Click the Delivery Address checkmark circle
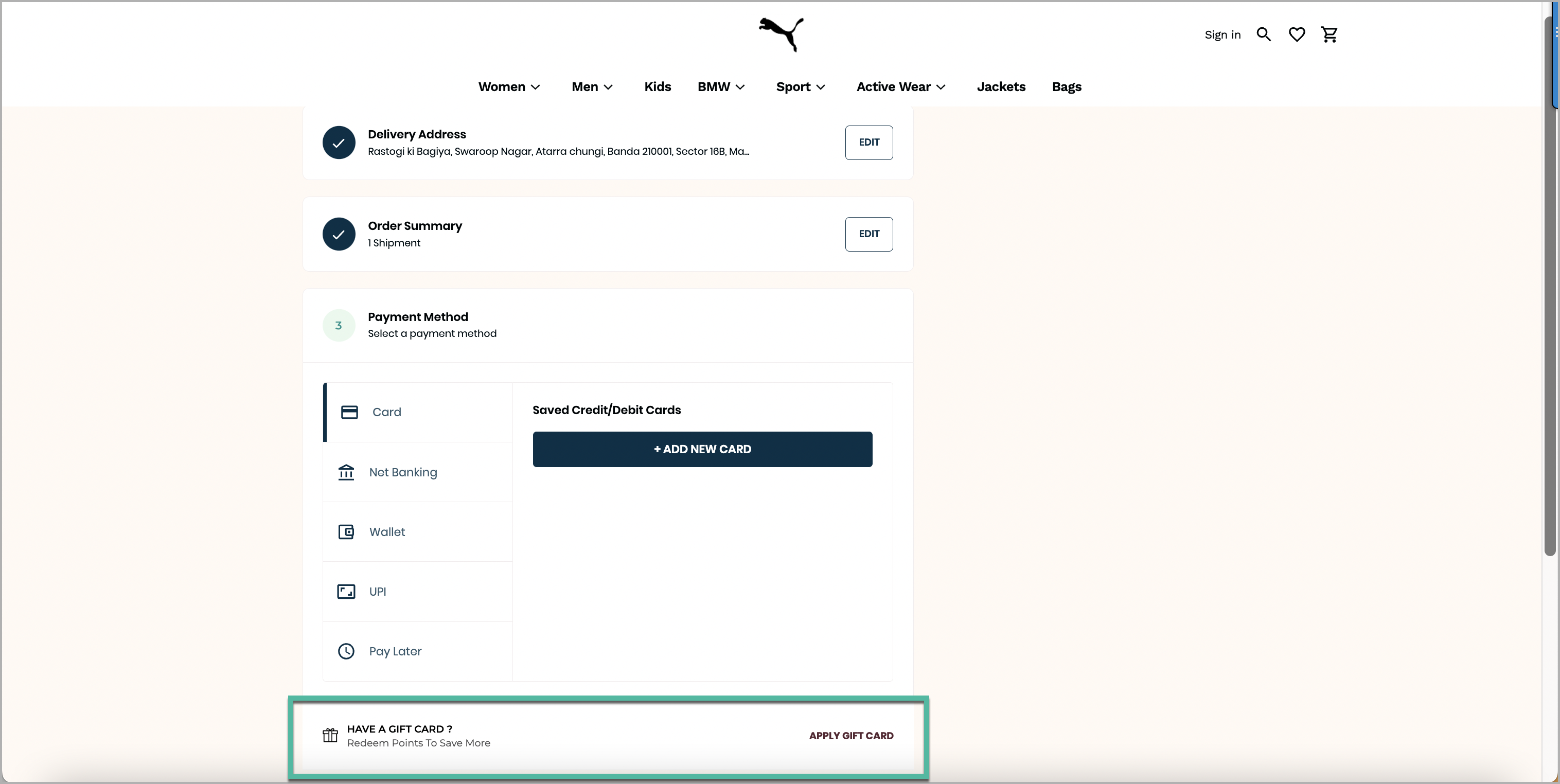The image size is (1560, 784). (339, 143)
